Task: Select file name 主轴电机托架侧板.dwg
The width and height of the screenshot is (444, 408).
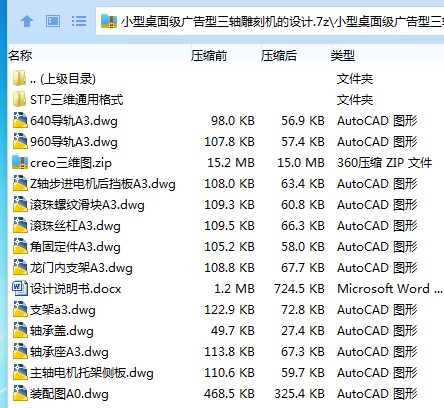Action: (x=92, y=373)
